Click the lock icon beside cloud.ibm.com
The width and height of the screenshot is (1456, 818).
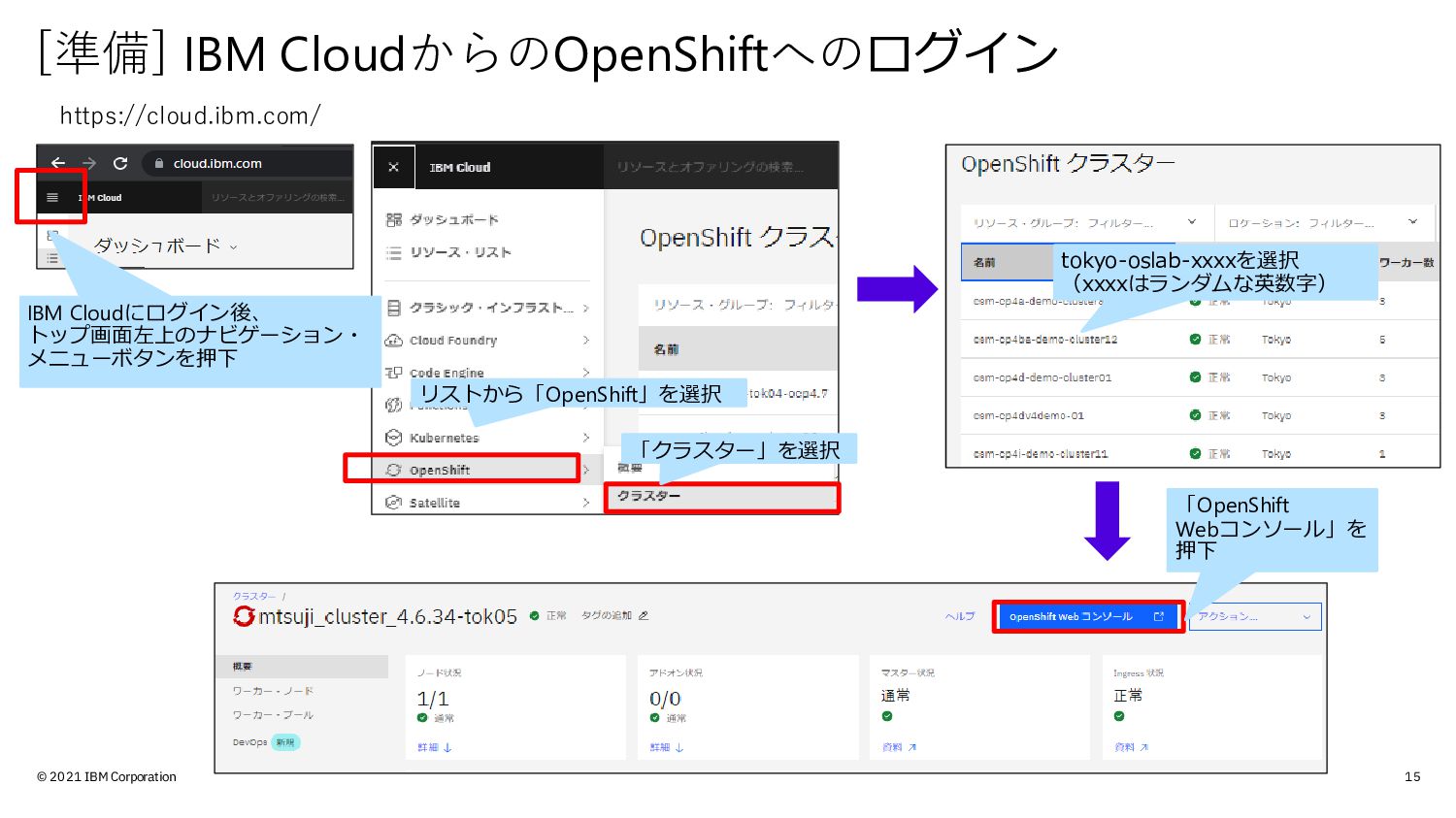[159, 164]
